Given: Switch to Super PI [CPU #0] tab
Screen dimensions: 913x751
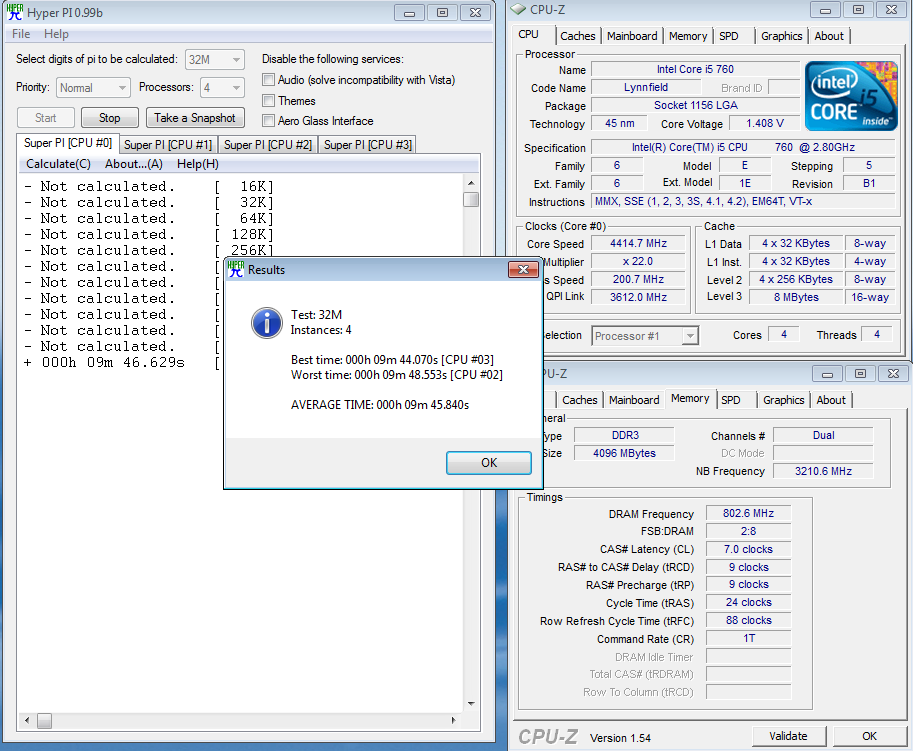Looking at the screenshot, I should (68, 143).
